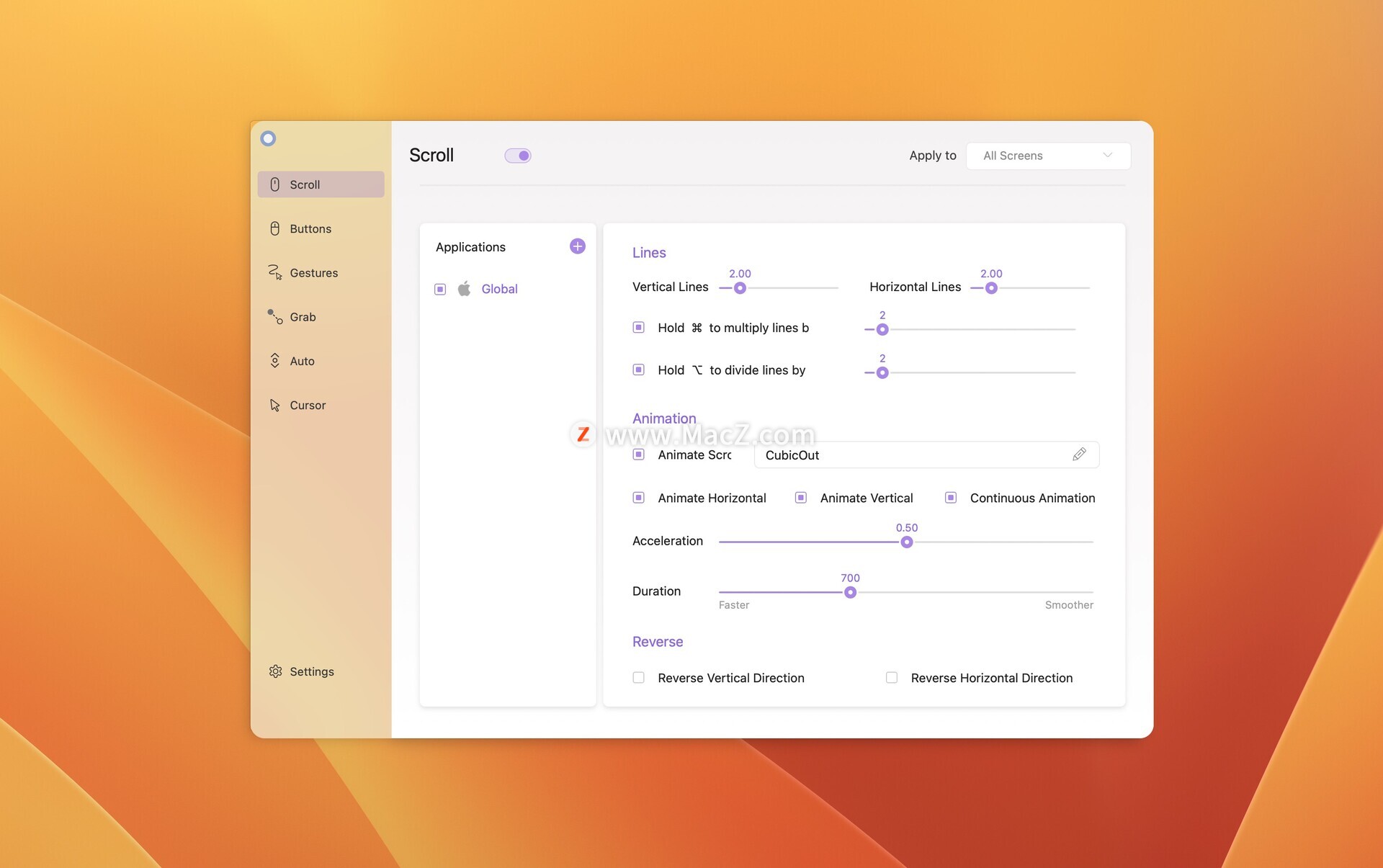The height and width of the screenshot is (868, 1383).
Task: Click the Scroll mouse icon in sidebar
Action: pos(274,184)
